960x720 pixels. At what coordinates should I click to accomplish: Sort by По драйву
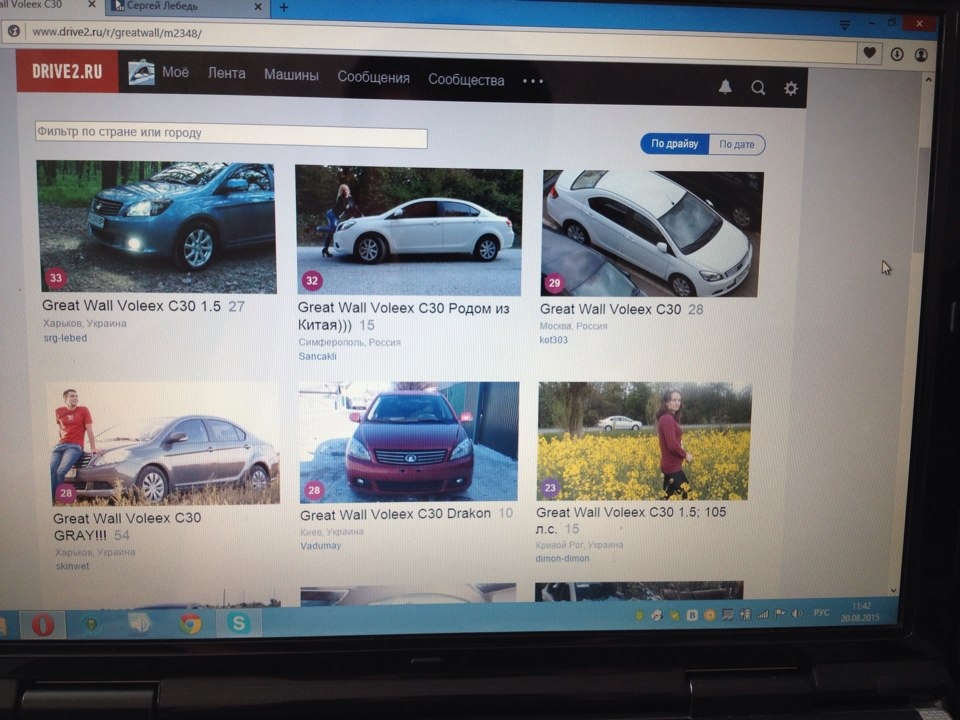pos(674,143)
